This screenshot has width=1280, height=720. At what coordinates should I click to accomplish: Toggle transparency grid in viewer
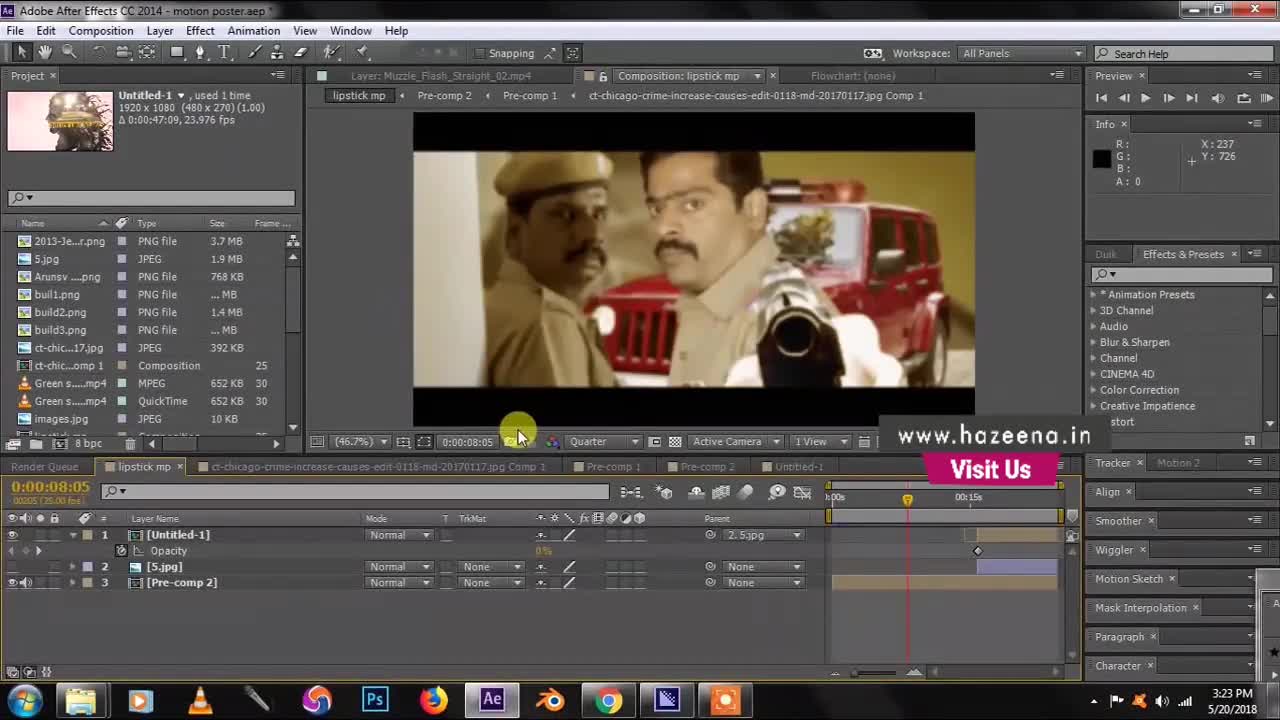click(675, 442)
